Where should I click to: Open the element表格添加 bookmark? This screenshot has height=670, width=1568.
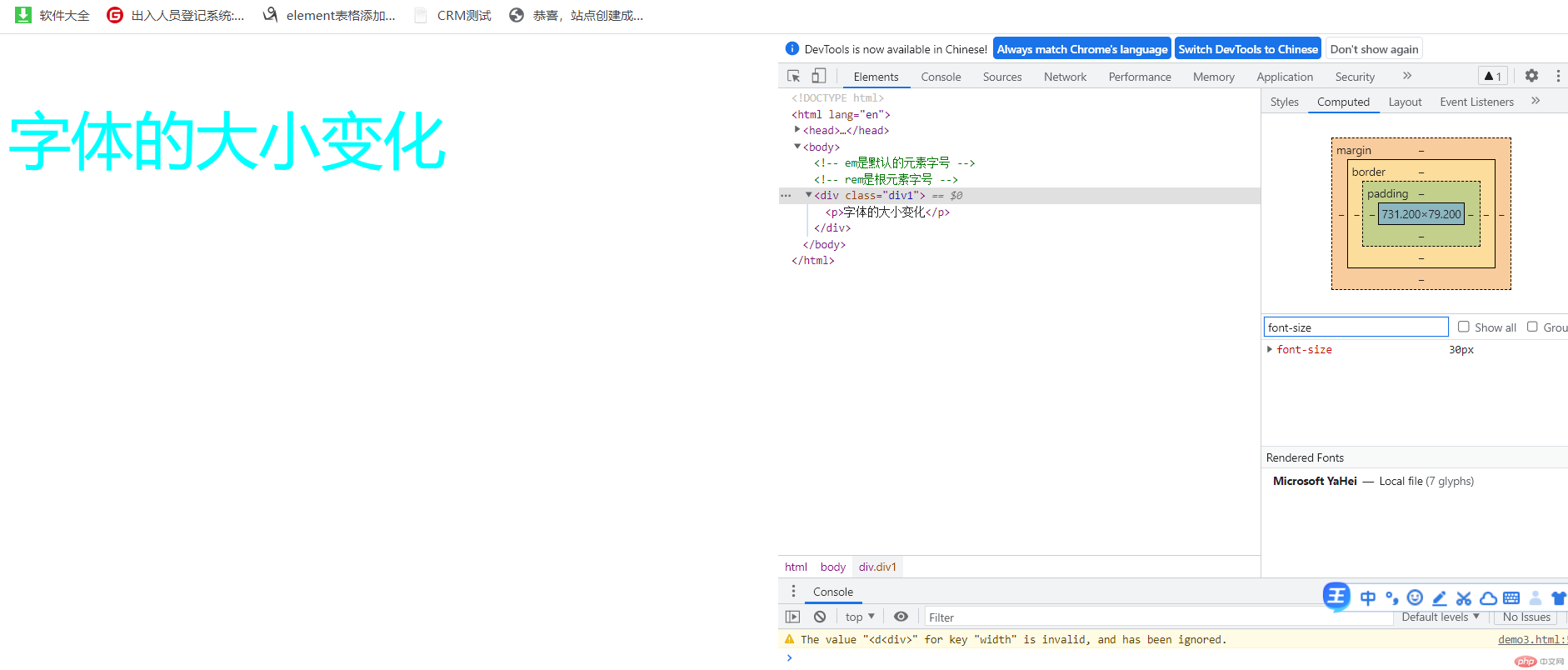click(329, 15)
